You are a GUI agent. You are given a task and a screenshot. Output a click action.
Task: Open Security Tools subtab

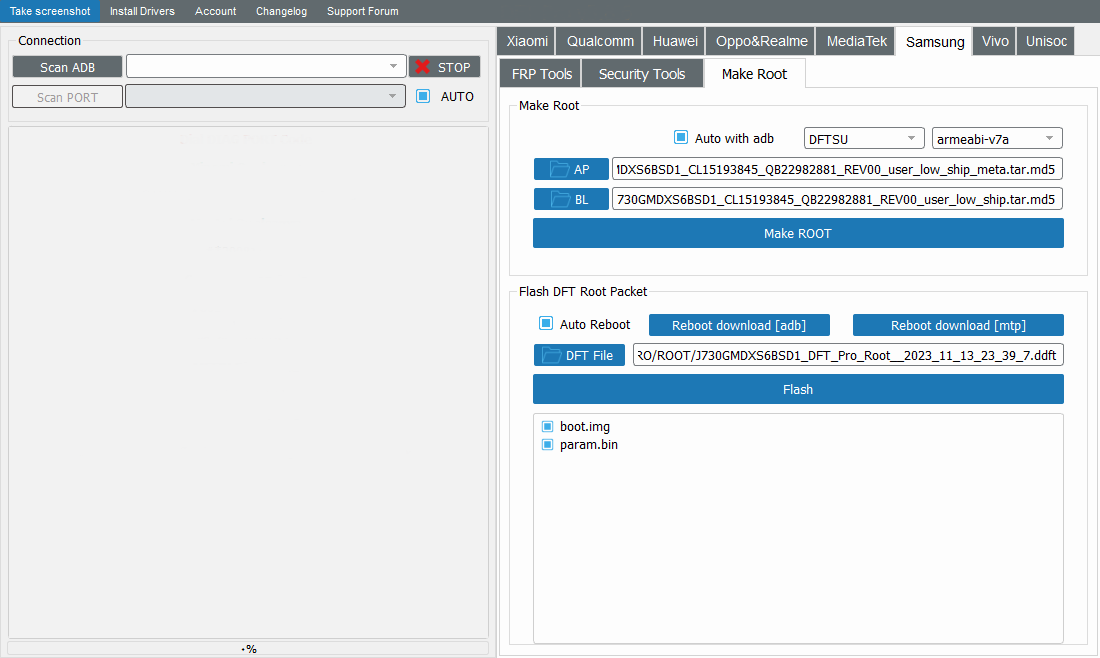click(x=642, y=74)
